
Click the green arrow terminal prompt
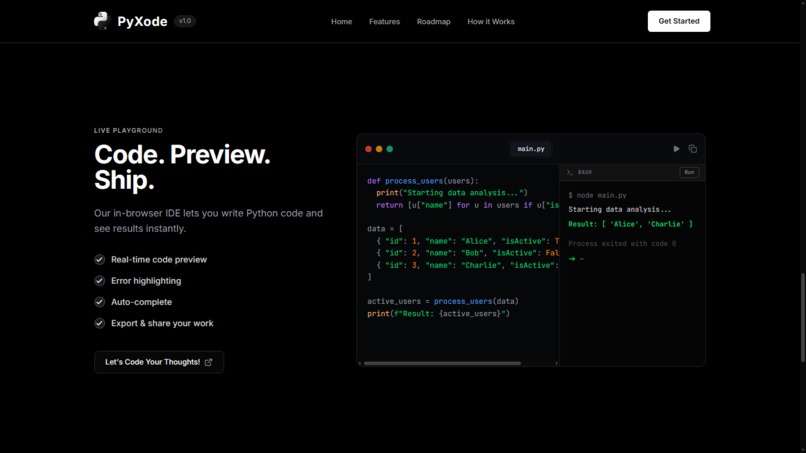572,259
